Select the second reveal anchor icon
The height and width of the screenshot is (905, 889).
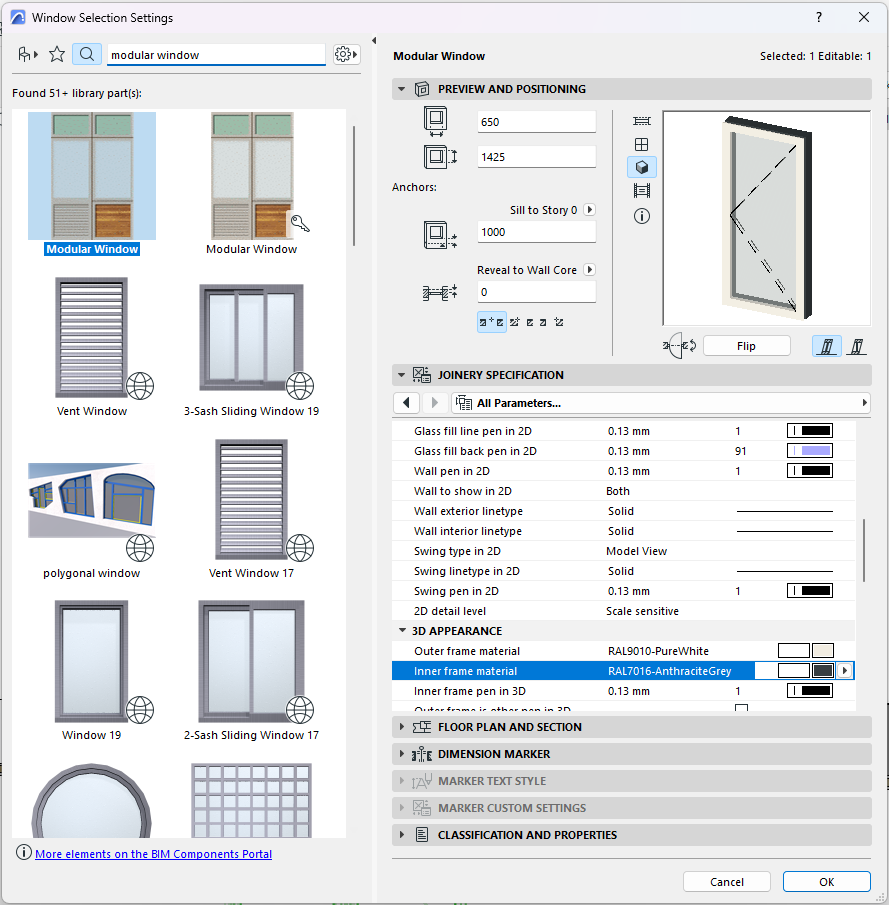[x=514, y=322]
